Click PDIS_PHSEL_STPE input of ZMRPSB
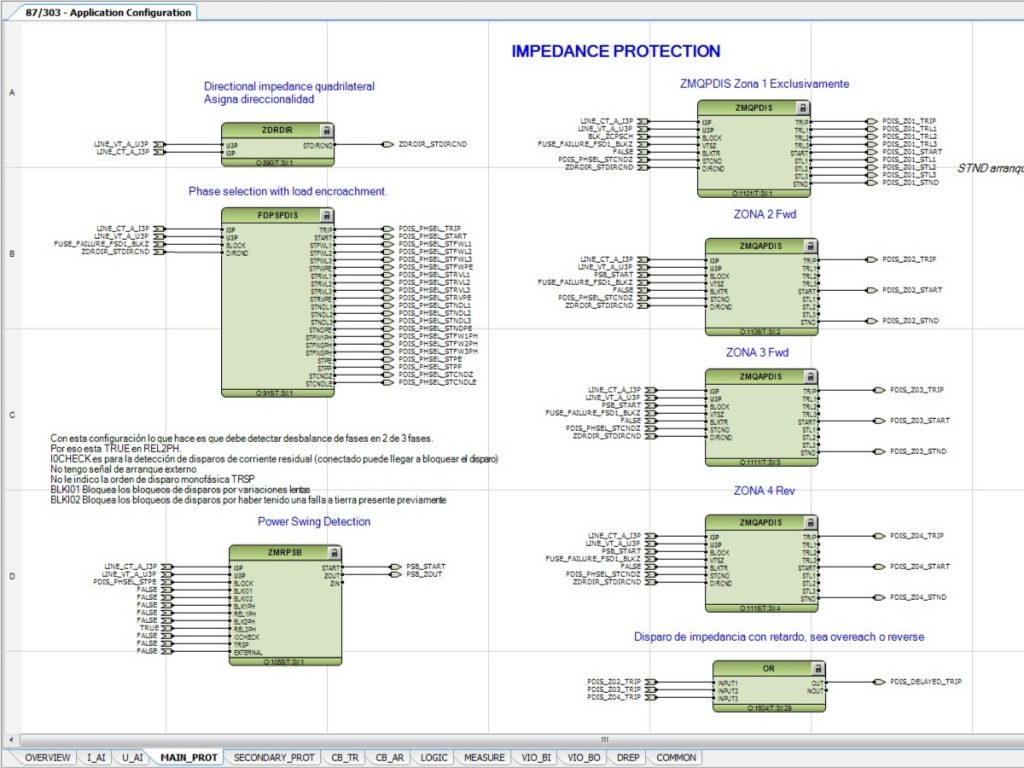Image resolution: width=1024 pixels, height=768 pixels. pos(125,582)
